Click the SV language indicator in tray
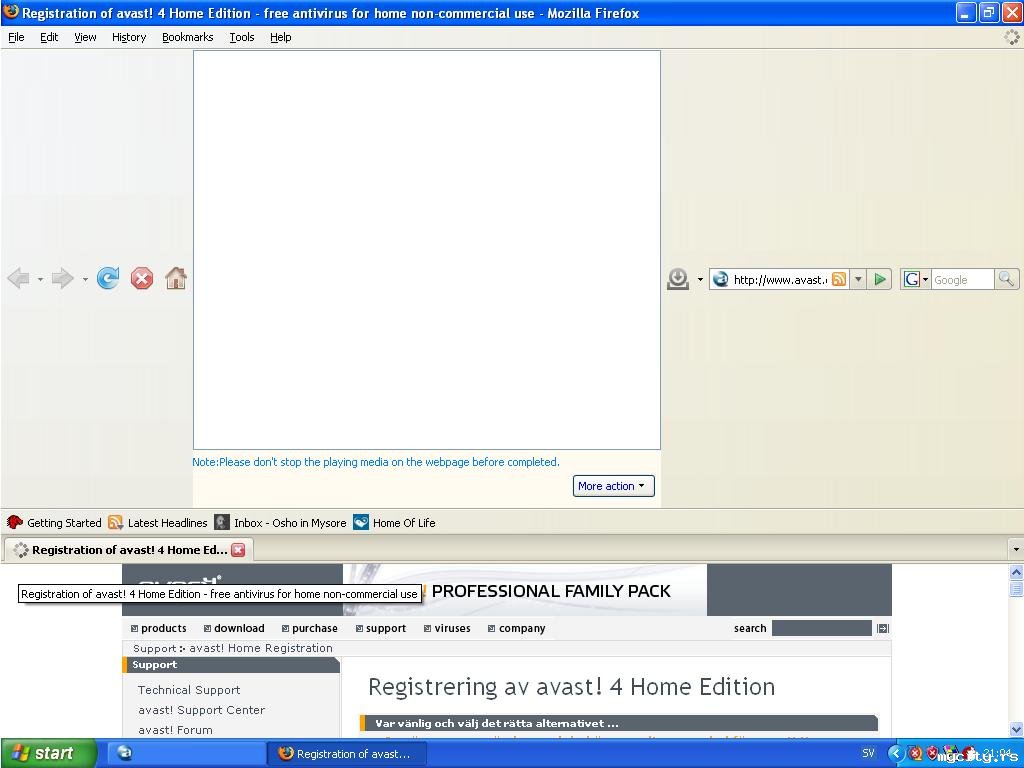The width and height of the screenshot is (1024, 768). coord(868,753)
